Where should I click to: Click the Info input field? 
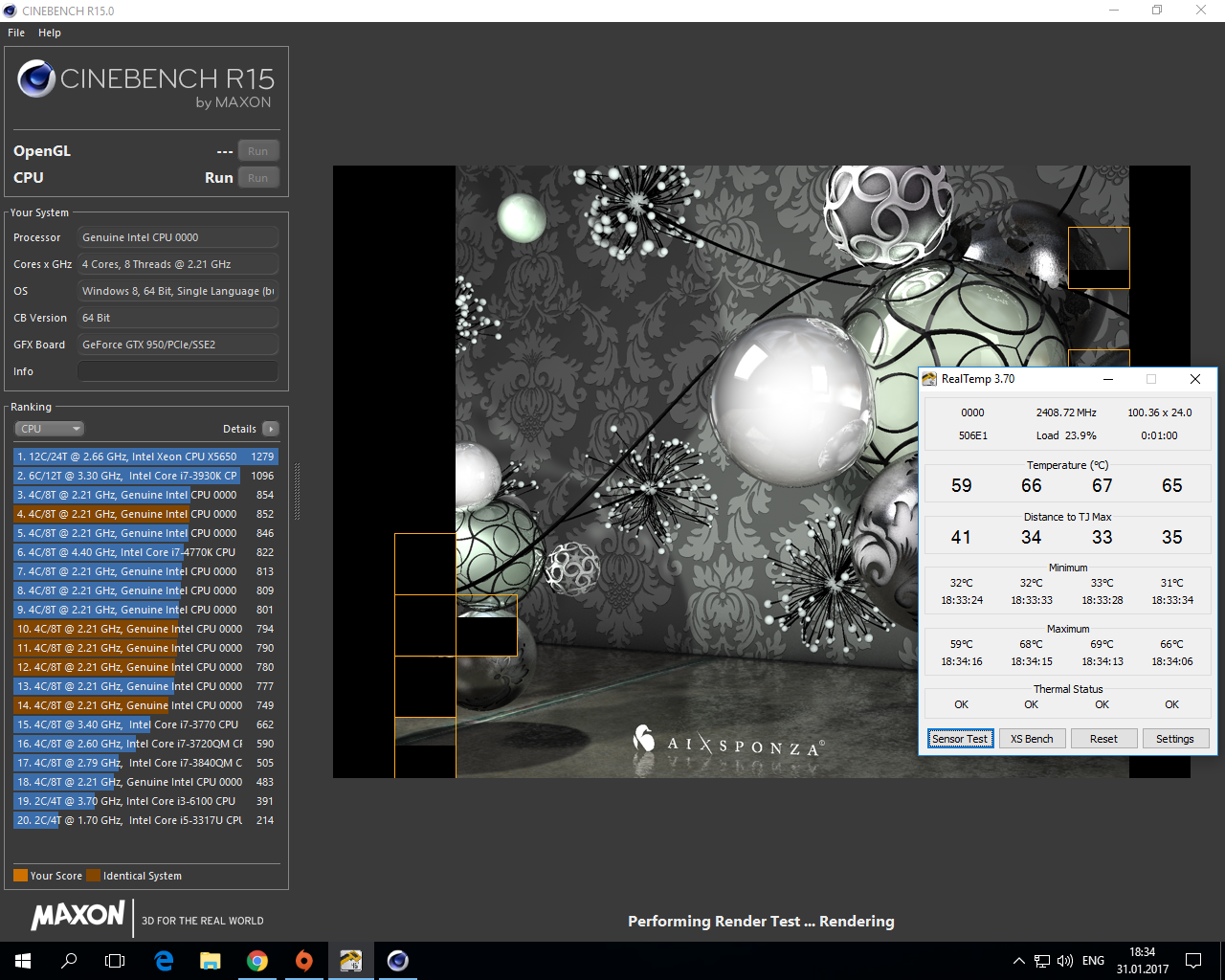[178, 371]
